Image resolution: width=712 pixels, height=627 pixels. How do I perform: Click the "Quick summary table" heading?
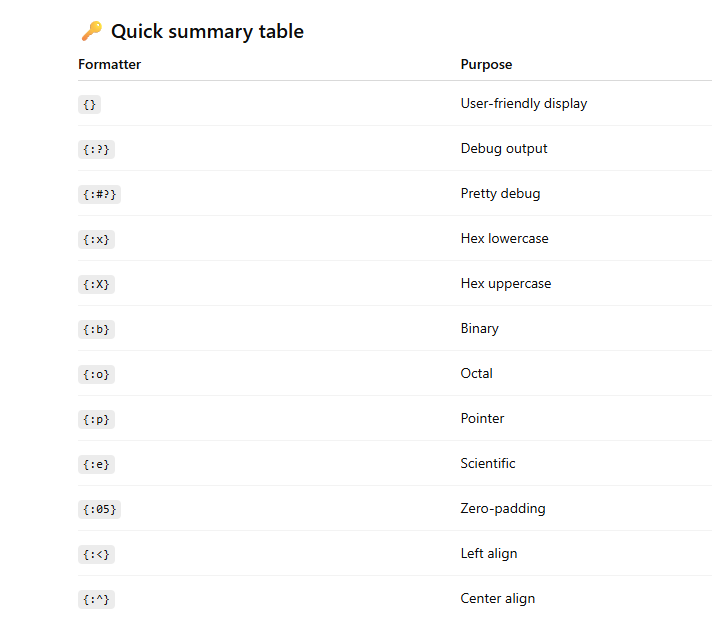coord(207,31)
